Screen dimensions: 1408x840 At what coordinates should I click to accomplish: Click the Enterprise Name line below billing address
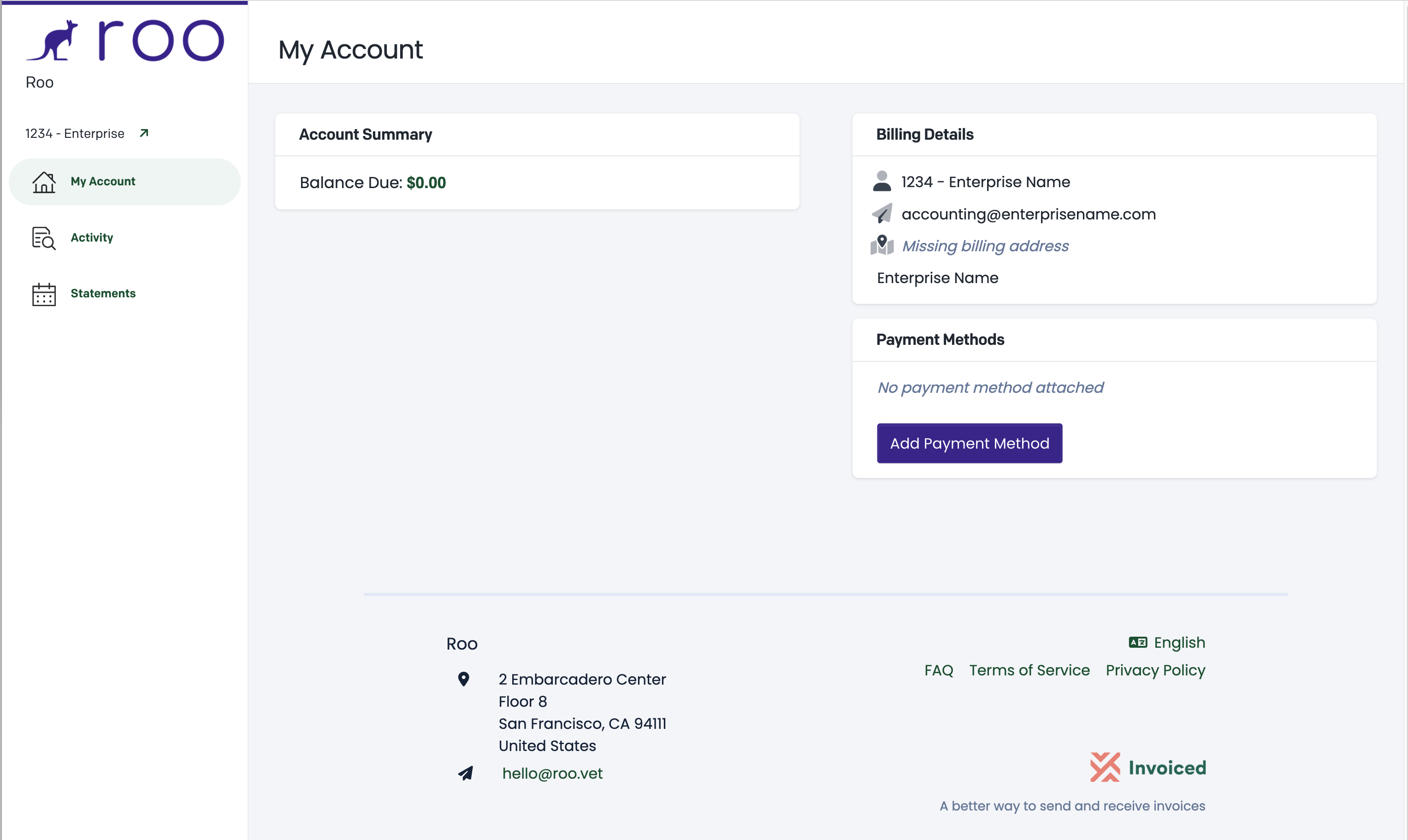pos(937,278)
